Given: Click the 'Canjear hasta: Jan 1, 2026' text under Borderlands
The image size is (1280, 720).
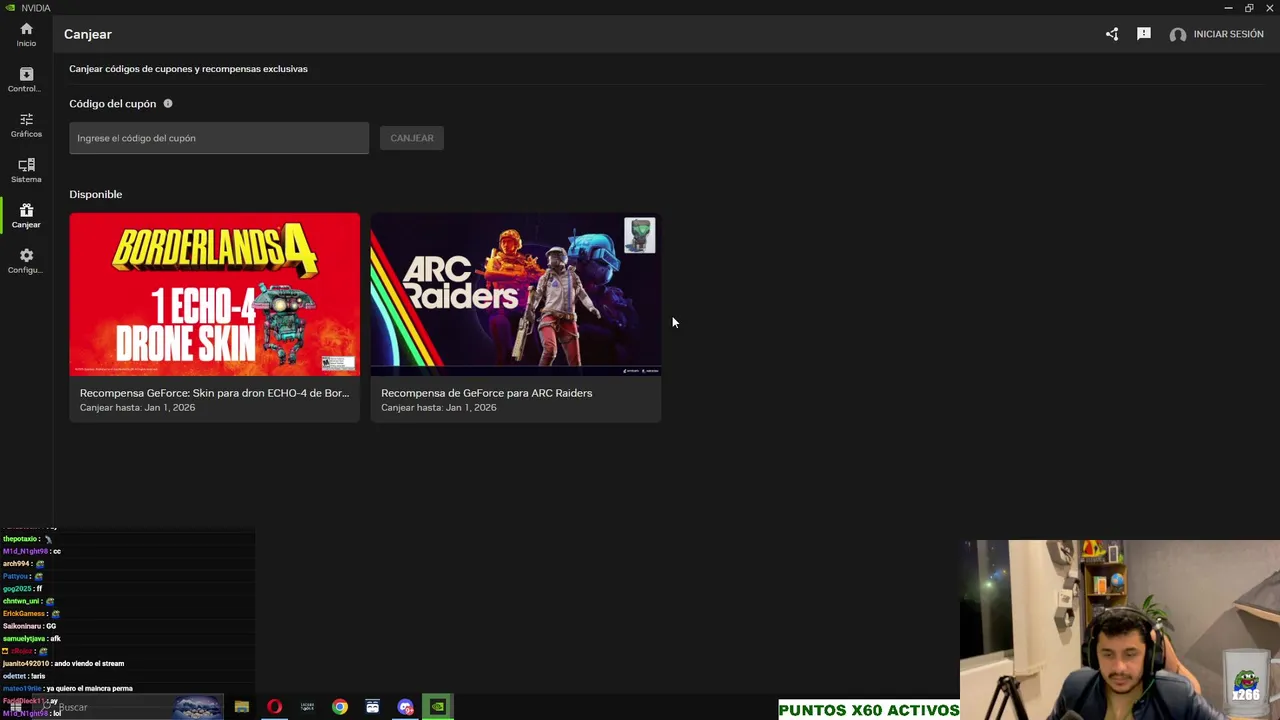Looking at the screenshot, I should pos(137,408).
